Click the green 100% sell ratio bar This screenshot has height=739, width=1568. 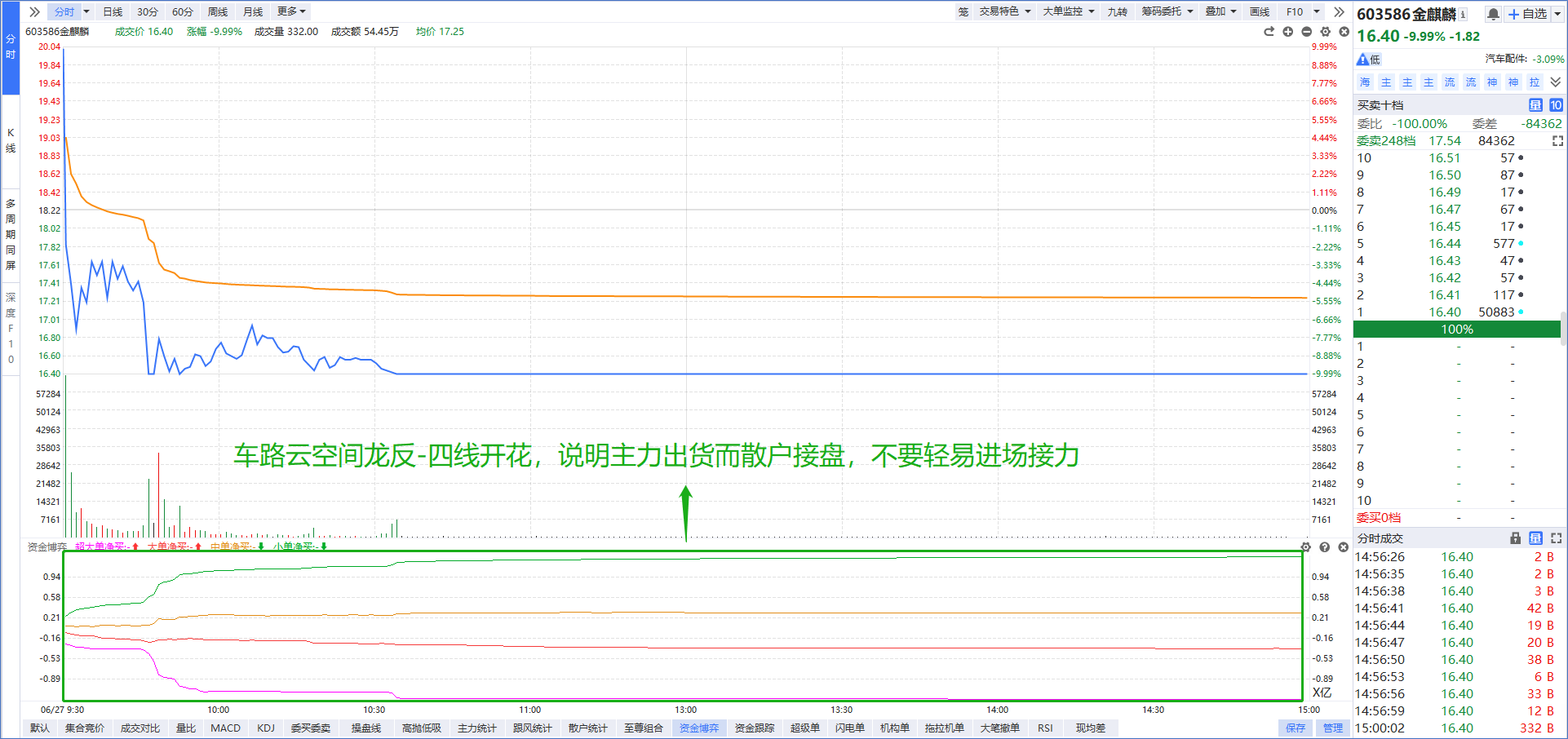1456,330
